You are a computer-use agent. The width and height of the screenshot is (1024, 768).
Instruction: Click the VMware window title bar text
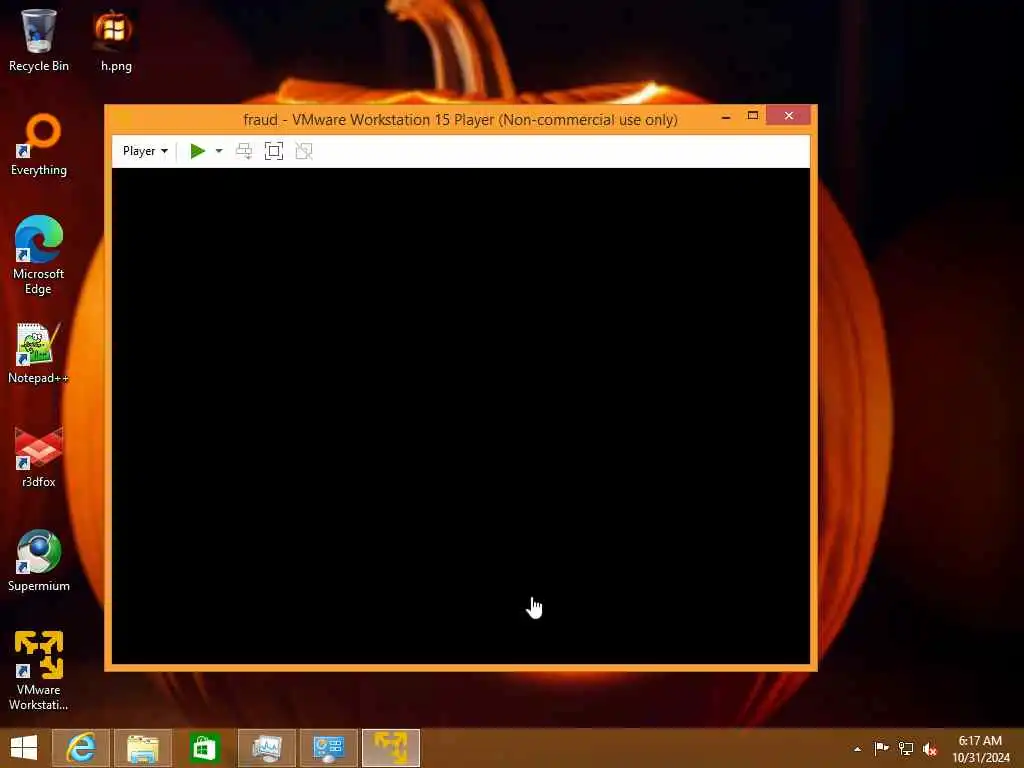[x=460, y=120]
